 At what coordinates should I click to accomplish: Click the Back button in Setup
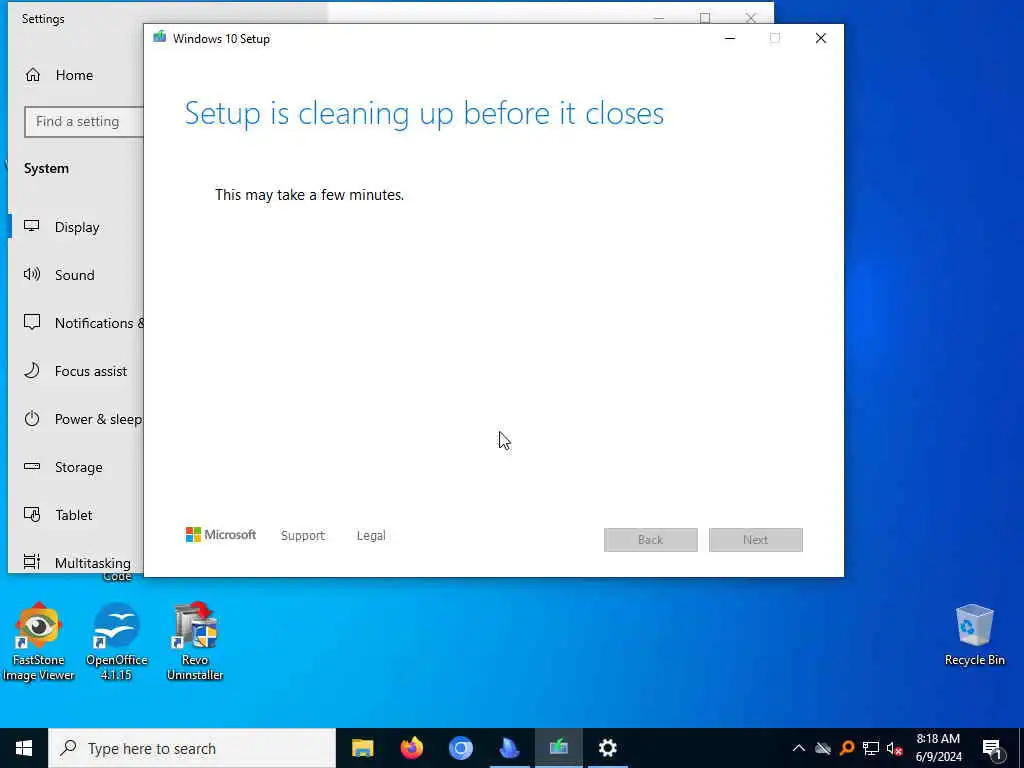point(650,540)
